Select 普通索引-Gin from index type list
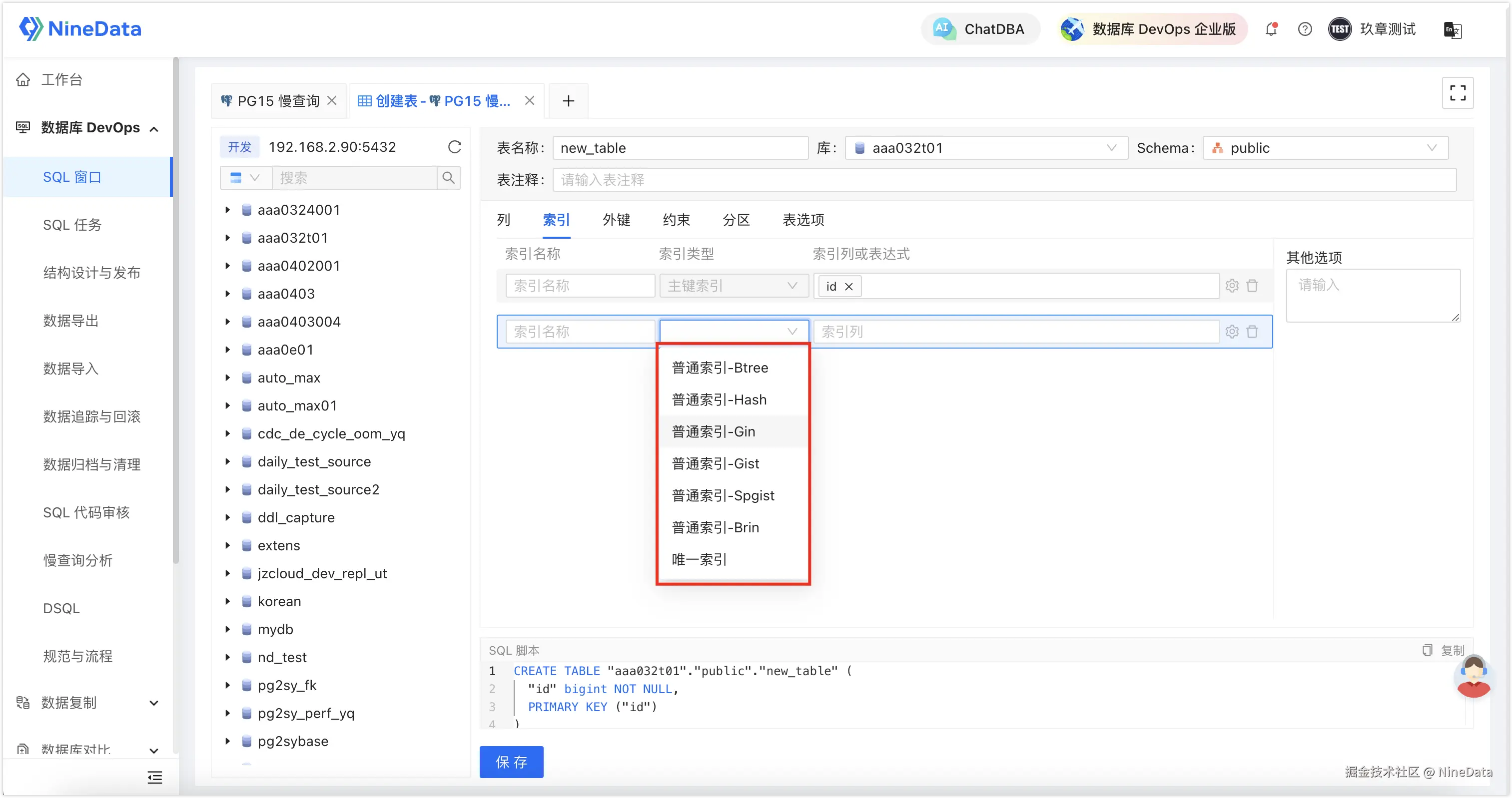 click(x=713, y=432)
